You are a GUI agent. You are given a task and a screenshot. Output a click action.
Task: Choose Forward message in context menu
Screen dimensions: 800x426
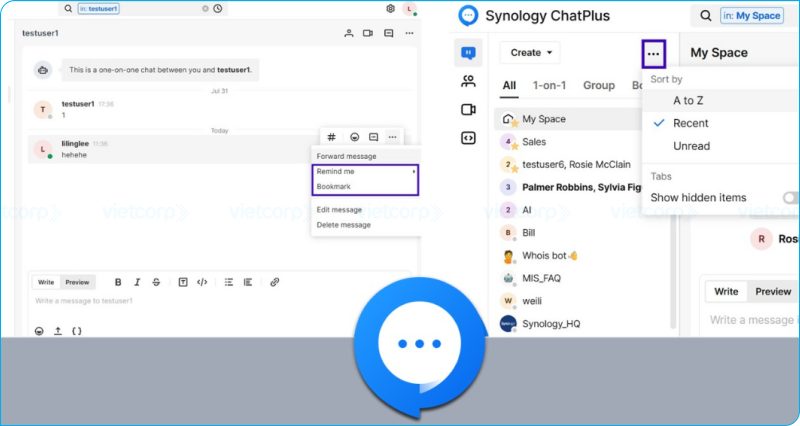point(346,156)
